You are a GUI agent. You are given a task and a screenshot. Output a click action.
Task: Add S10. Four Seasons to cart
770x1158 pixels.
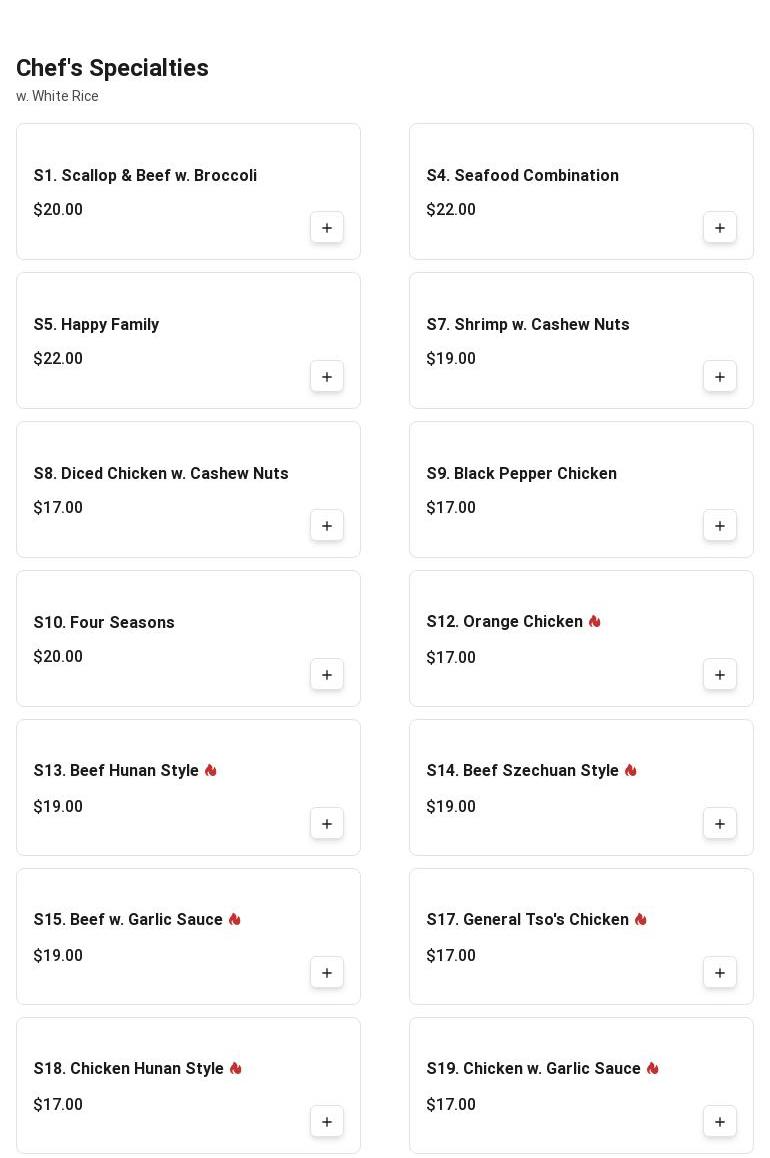327,675
